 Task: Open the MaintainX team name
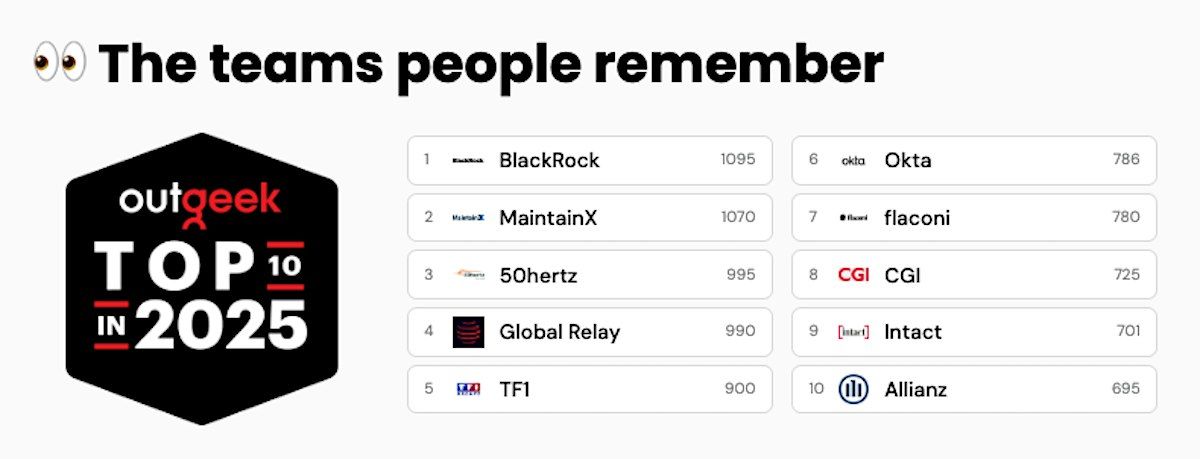point(548,217)
